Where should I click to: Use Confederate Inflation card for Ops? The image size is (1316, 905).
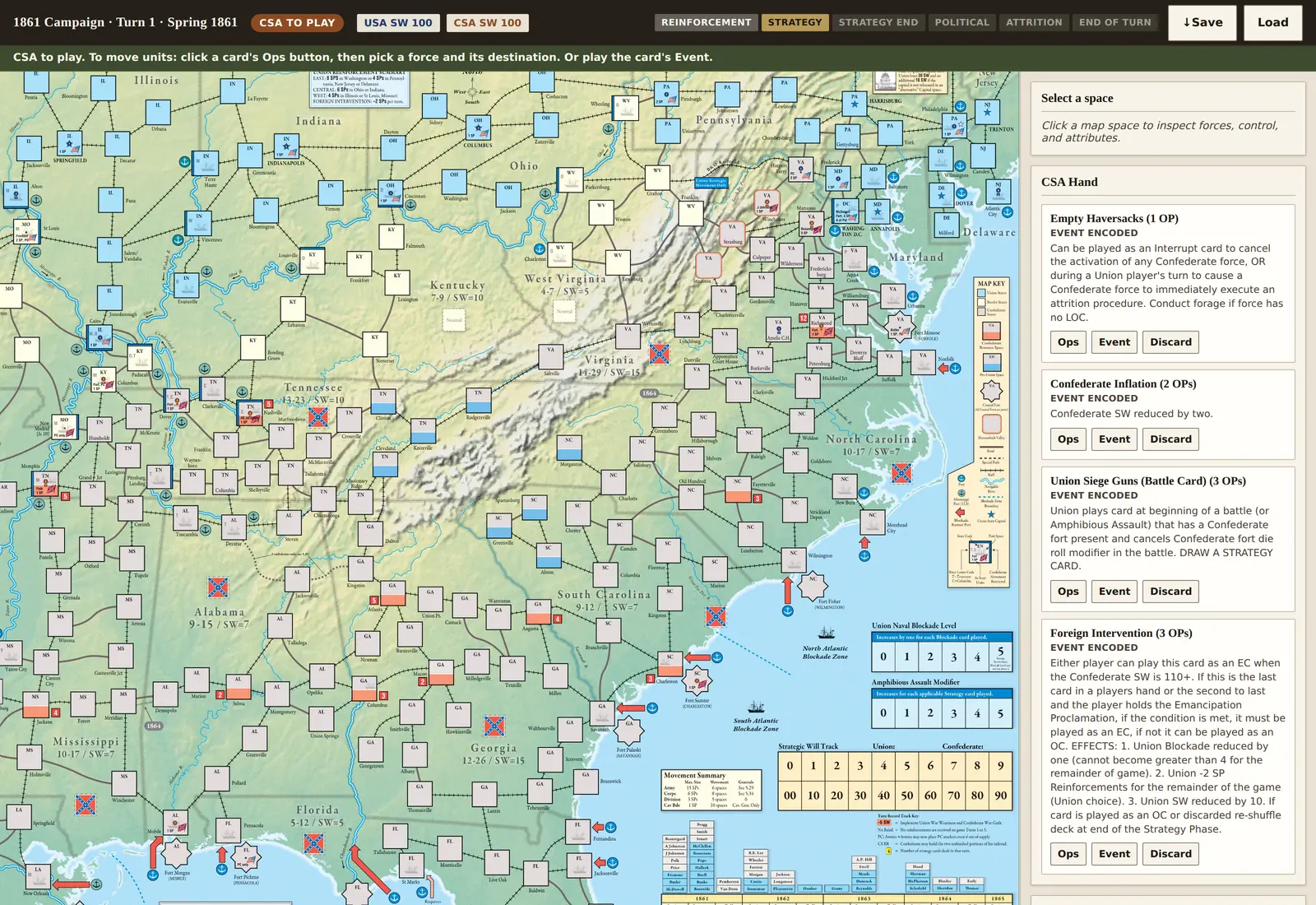(1068, 439)
